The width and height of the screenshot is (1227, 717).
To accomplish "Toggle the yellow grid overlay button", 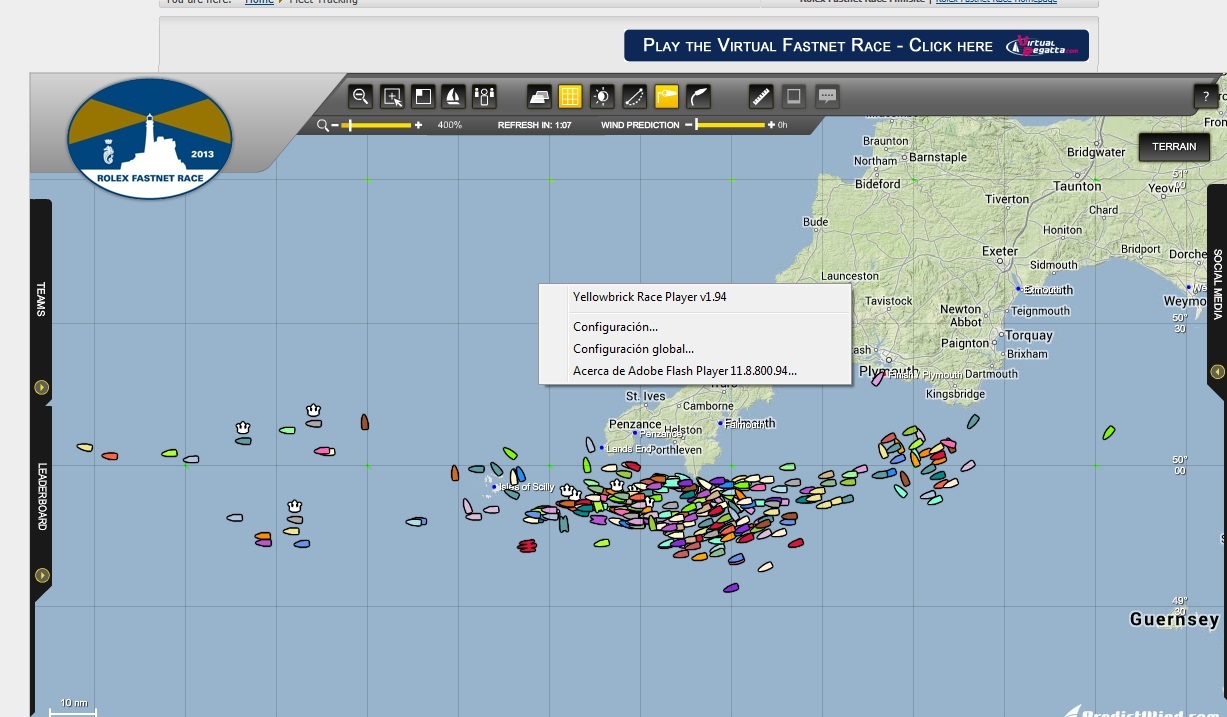I will (x=570, y=97).
